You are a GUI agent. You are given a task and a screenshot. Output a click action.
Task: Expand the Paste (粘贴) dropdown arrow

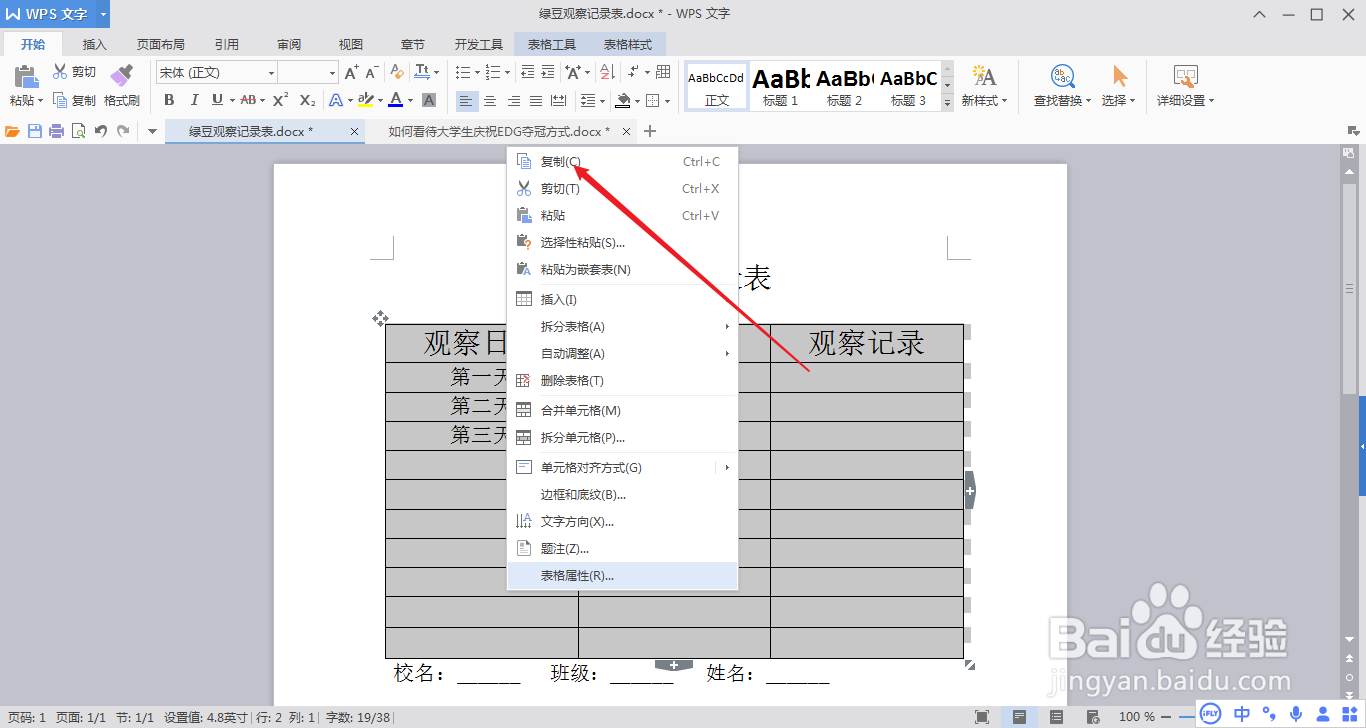pos(40,100)
